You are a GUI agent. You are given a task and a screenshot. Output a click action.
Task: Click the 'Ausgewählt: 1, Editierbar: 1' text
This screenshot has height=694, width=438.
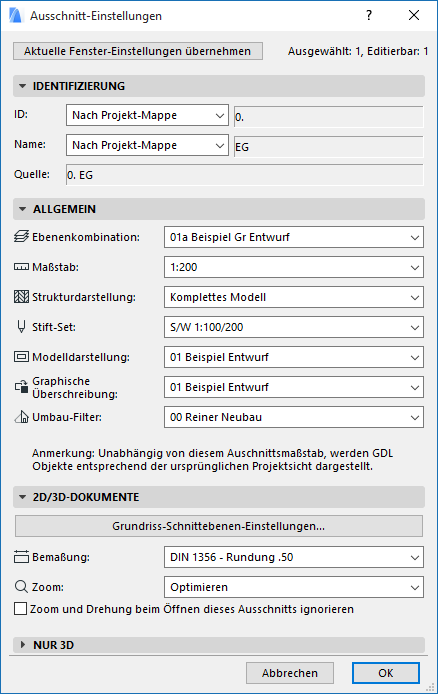pyautogui.click(x=358, y=51)
